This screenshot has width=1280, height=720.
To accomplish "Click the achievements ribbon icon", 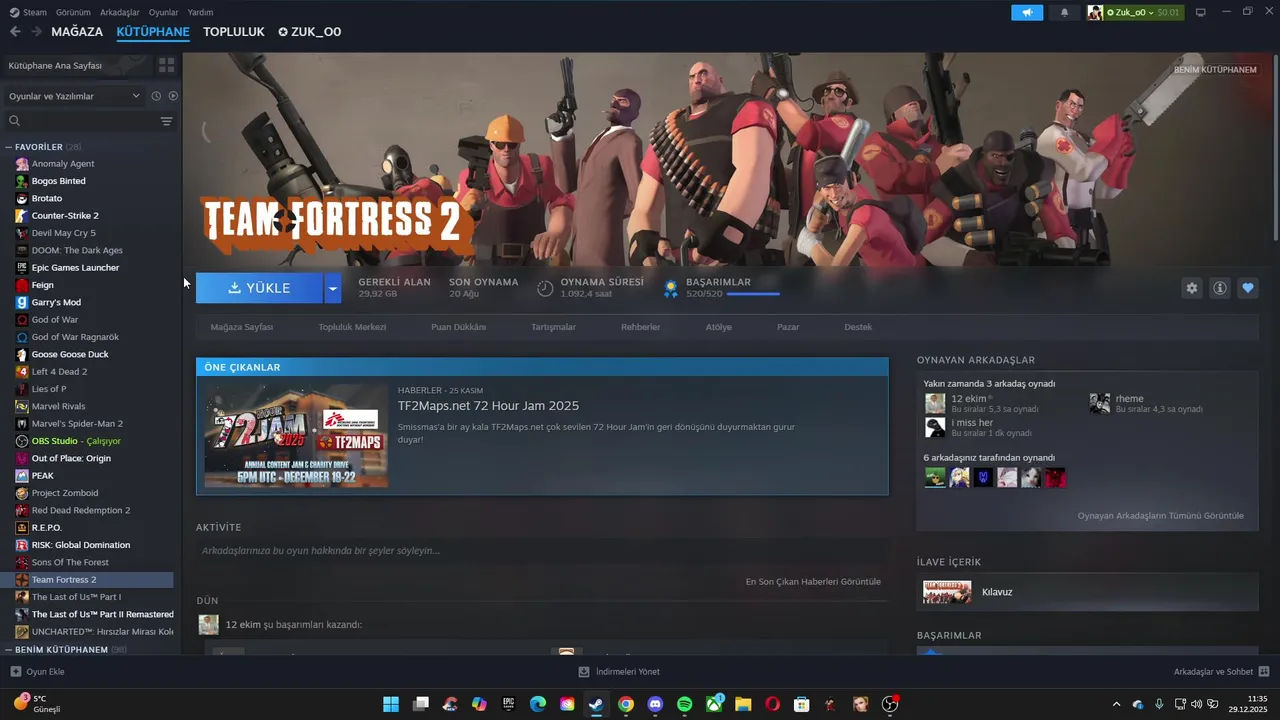I will tap(671, 288).
